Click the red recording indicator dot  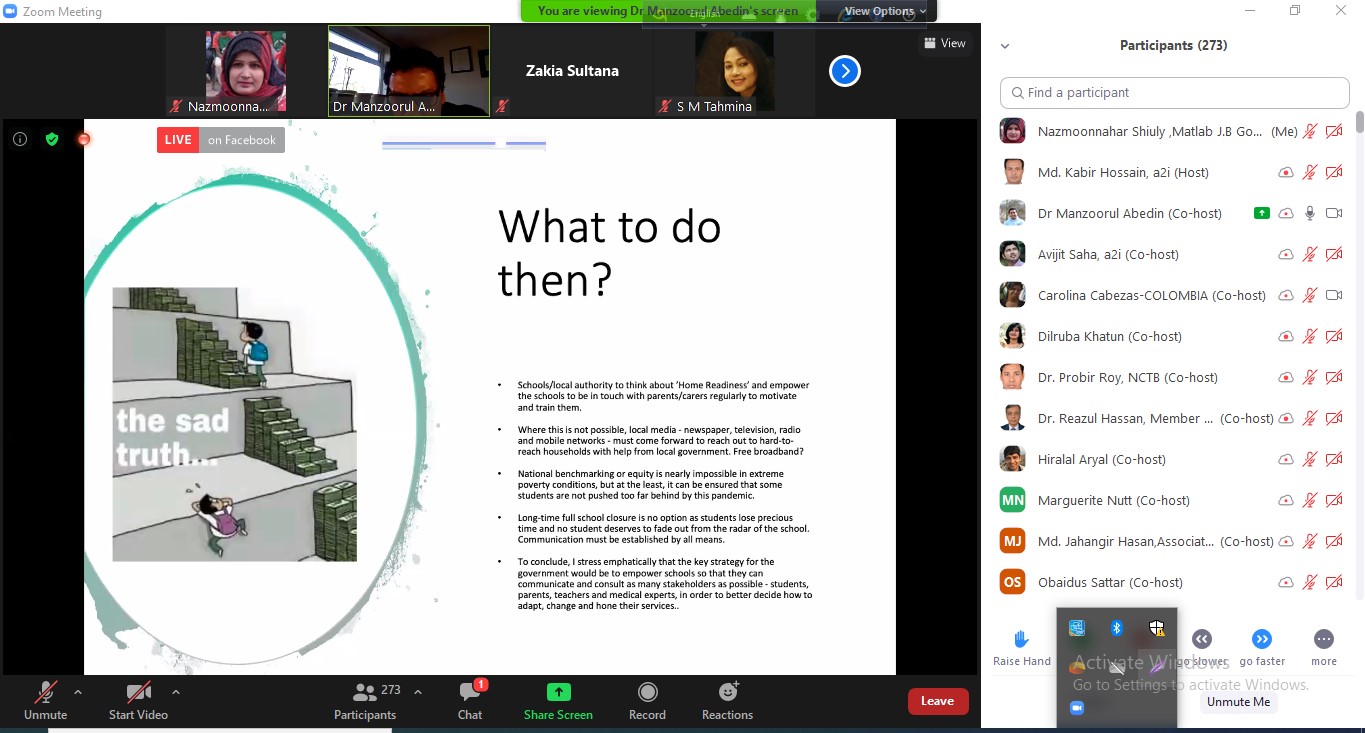pyautogui.click(x=84, y=140)
